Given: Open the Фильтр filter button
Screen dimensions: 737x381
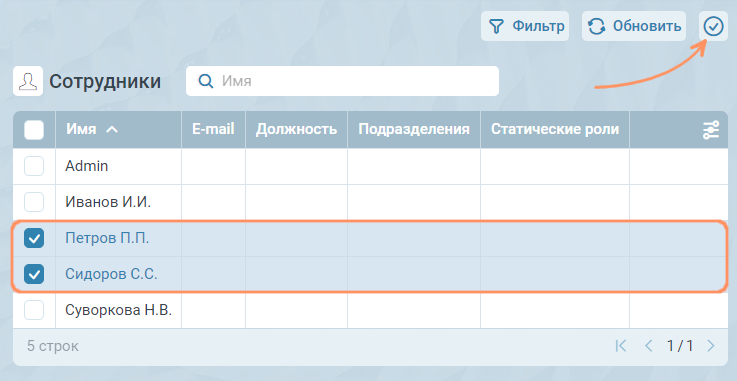Looking at the screenshot, I should [x=525, y=26].
